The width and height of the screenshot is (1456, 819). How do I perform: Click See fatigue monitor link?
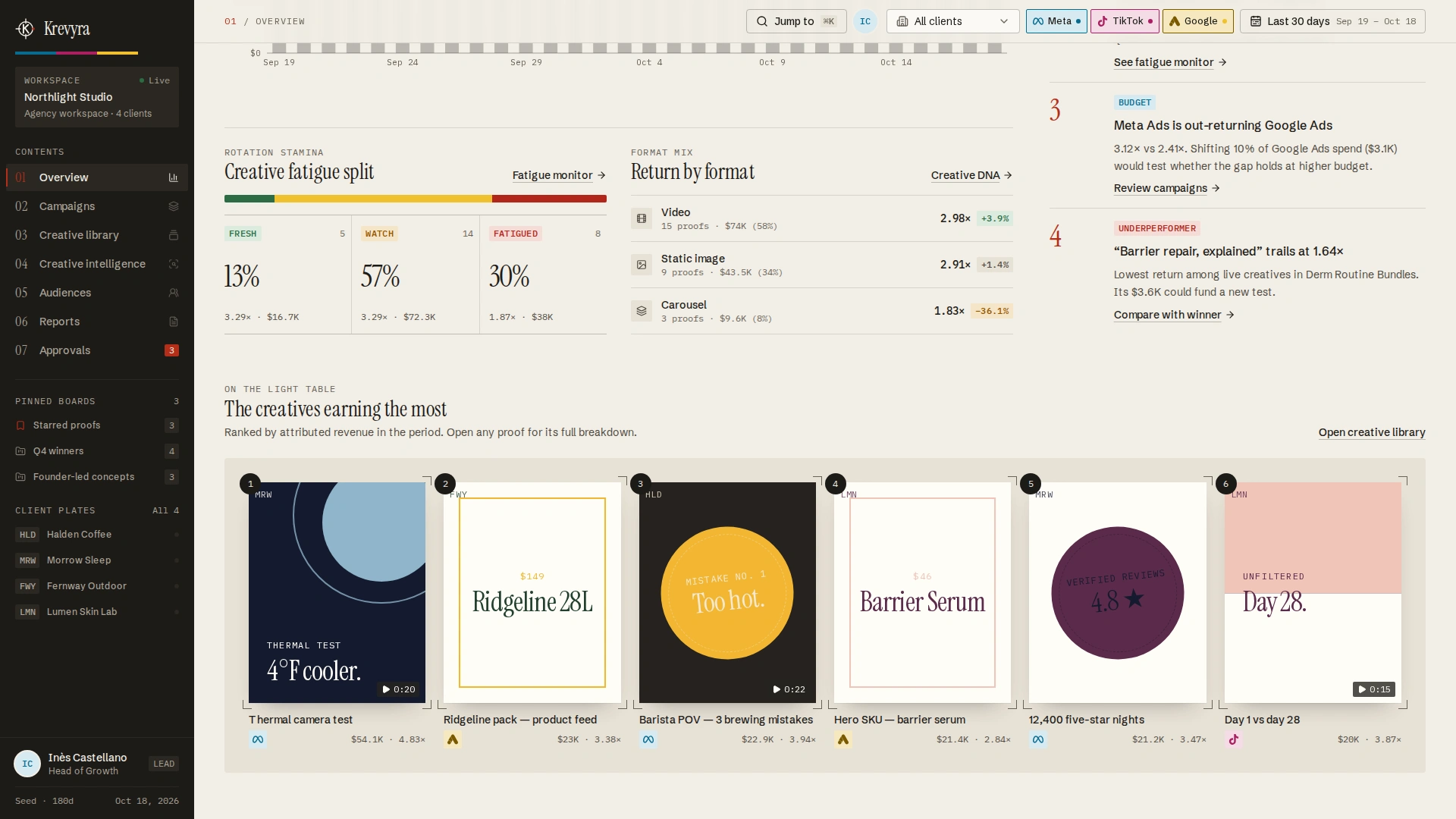click(1170, 62)
